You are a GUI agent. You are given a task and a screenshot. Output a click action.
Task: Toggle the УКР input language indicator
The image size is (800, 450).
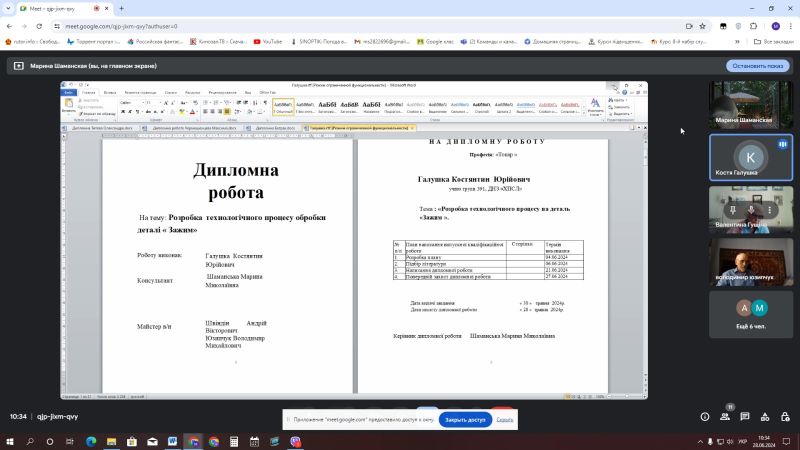[743, 441]
